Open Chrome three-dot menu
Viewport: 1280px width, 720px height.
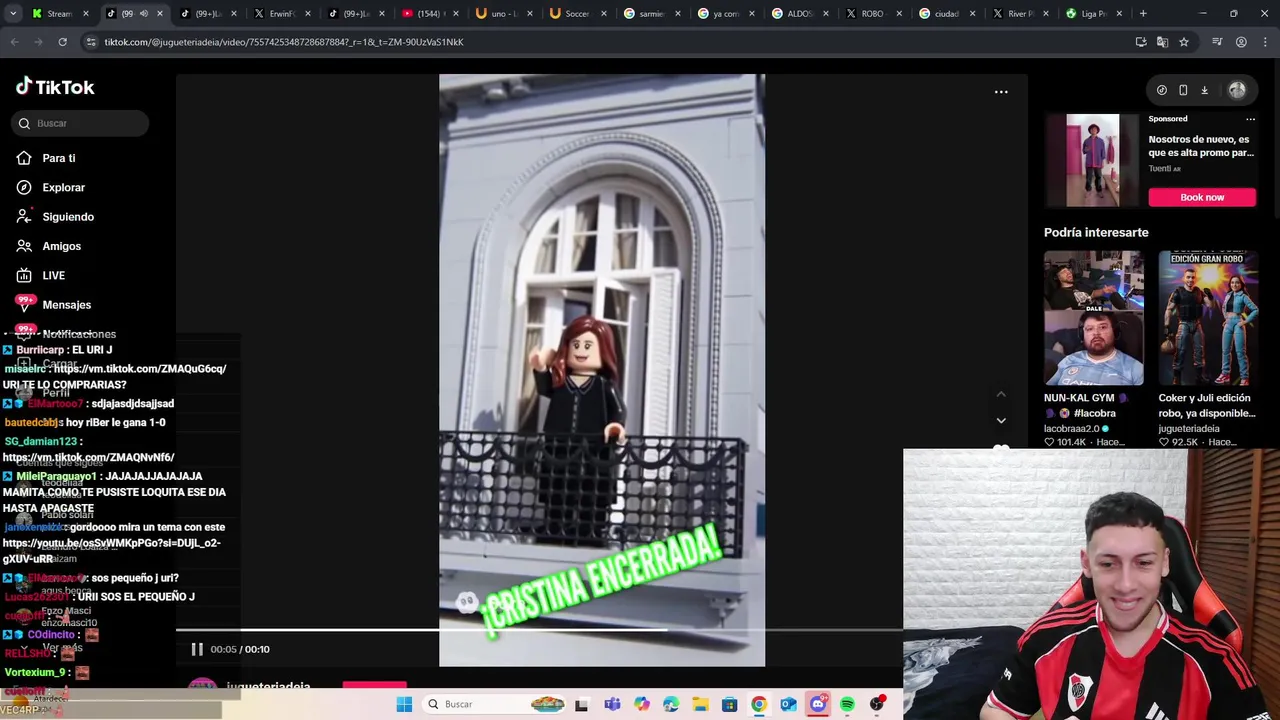1265,42
